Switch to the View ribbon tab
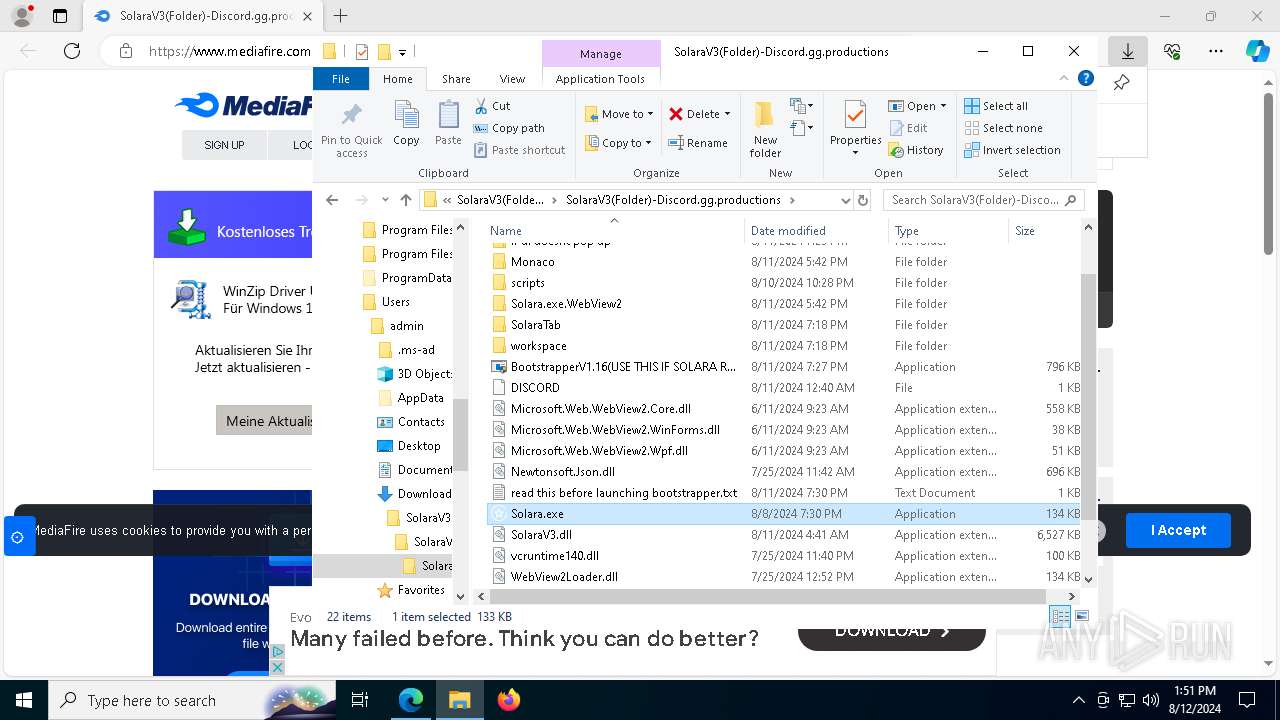The width and height of the screenshot is (1280, 720). [512, 79]
